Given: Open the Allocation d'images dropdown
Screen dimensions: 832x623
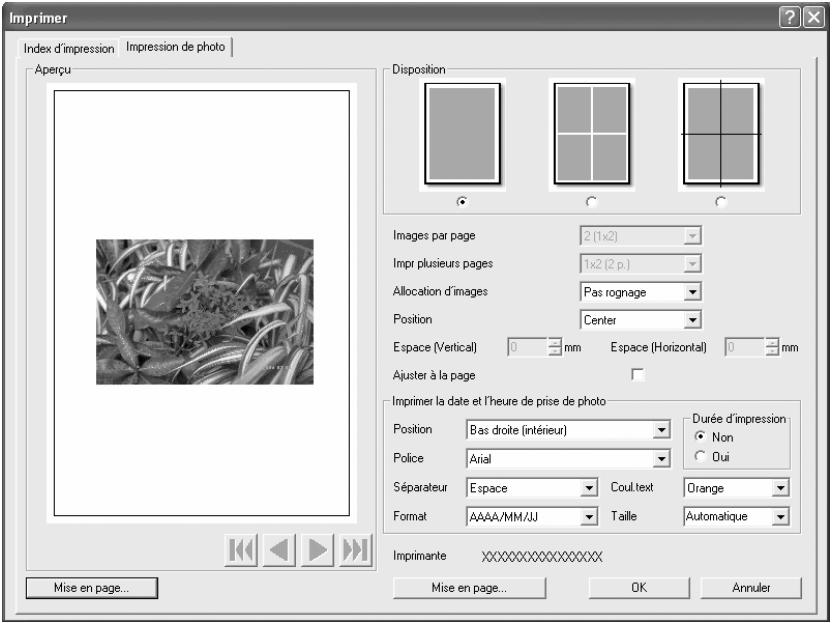Looking at the screenshot, I should [640, 292].
